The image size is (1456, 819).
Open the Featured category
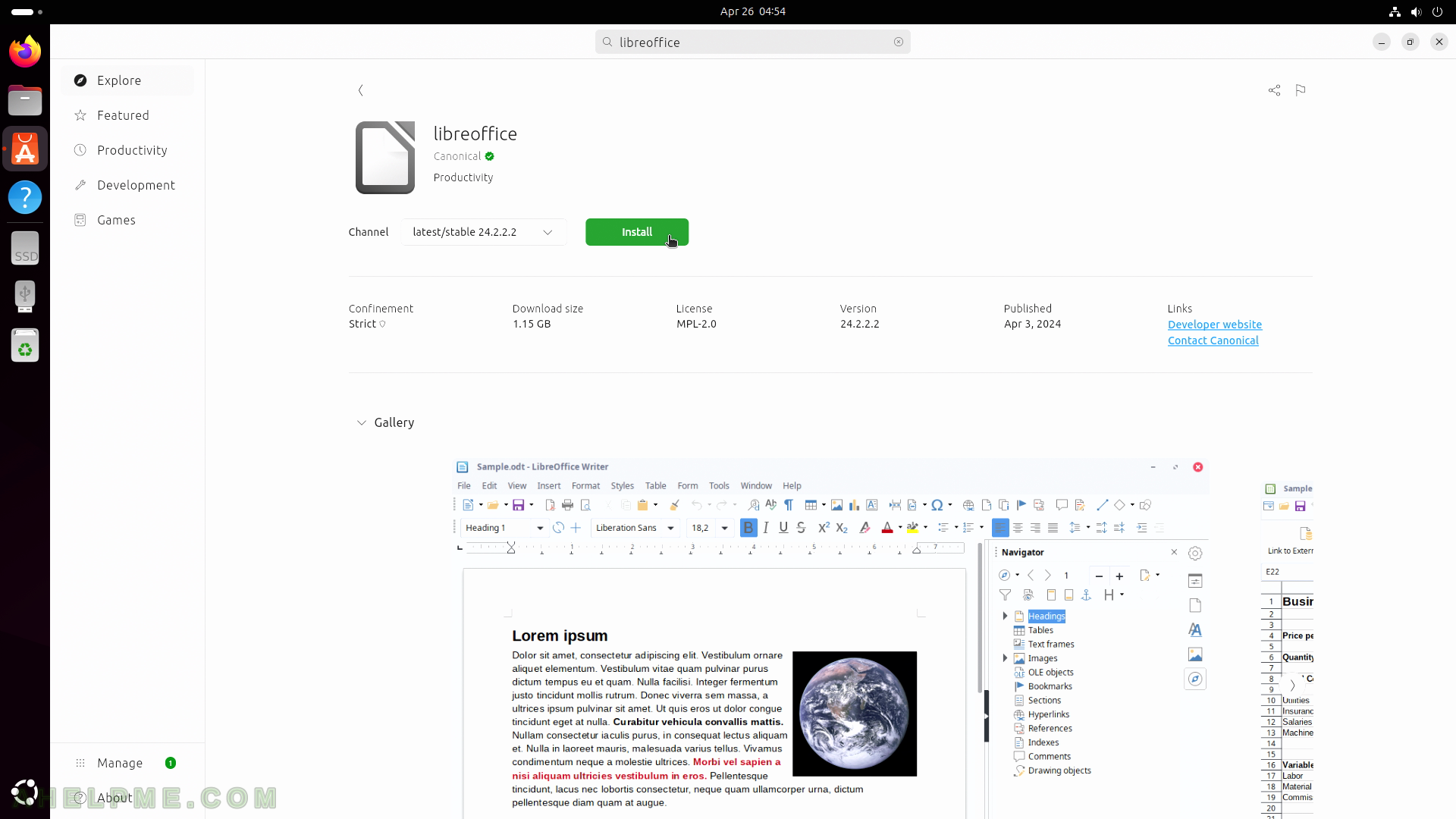[x=127, y=115]
